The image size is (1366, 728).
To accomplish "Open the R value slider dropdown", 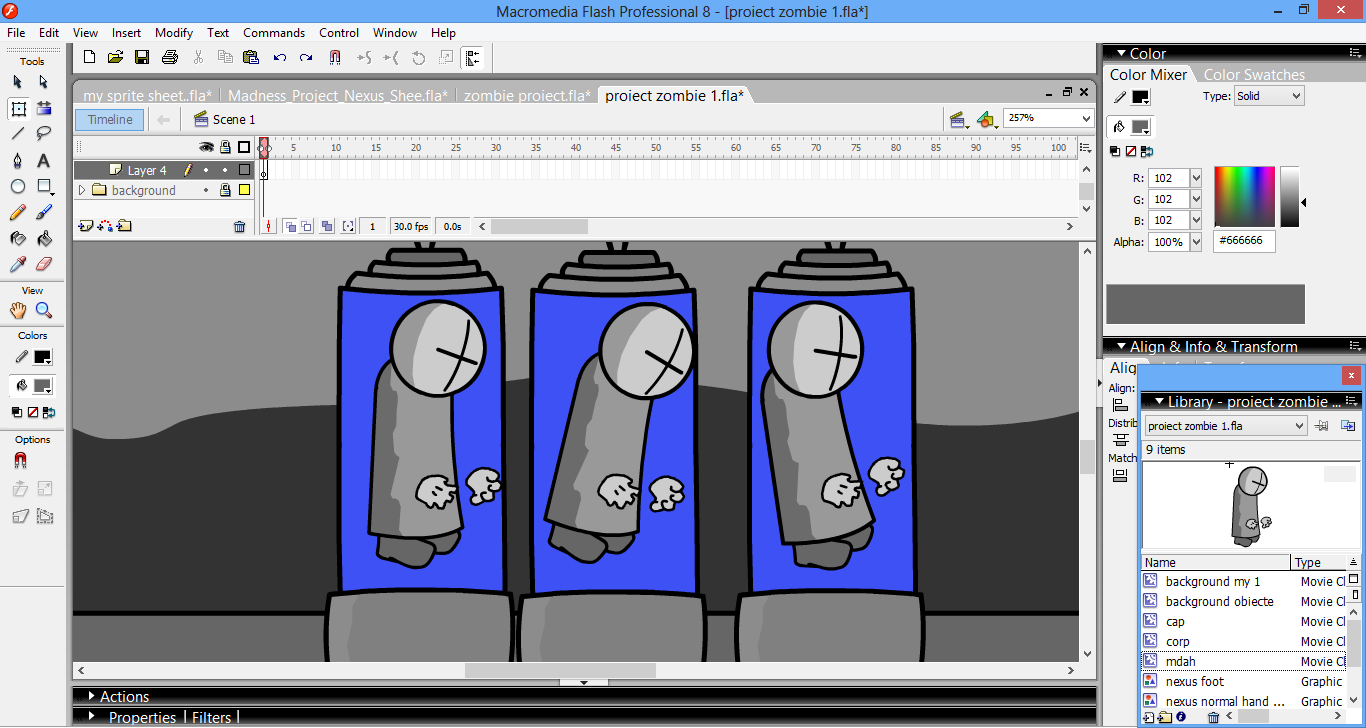I will click(x=1195, y=178).
